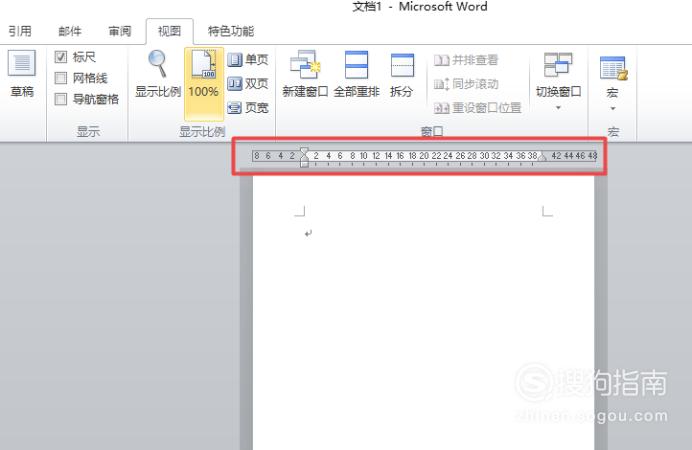Expand the Switch Windows dropdown arrow
The image size is (692, 450).
pos(558,108)
